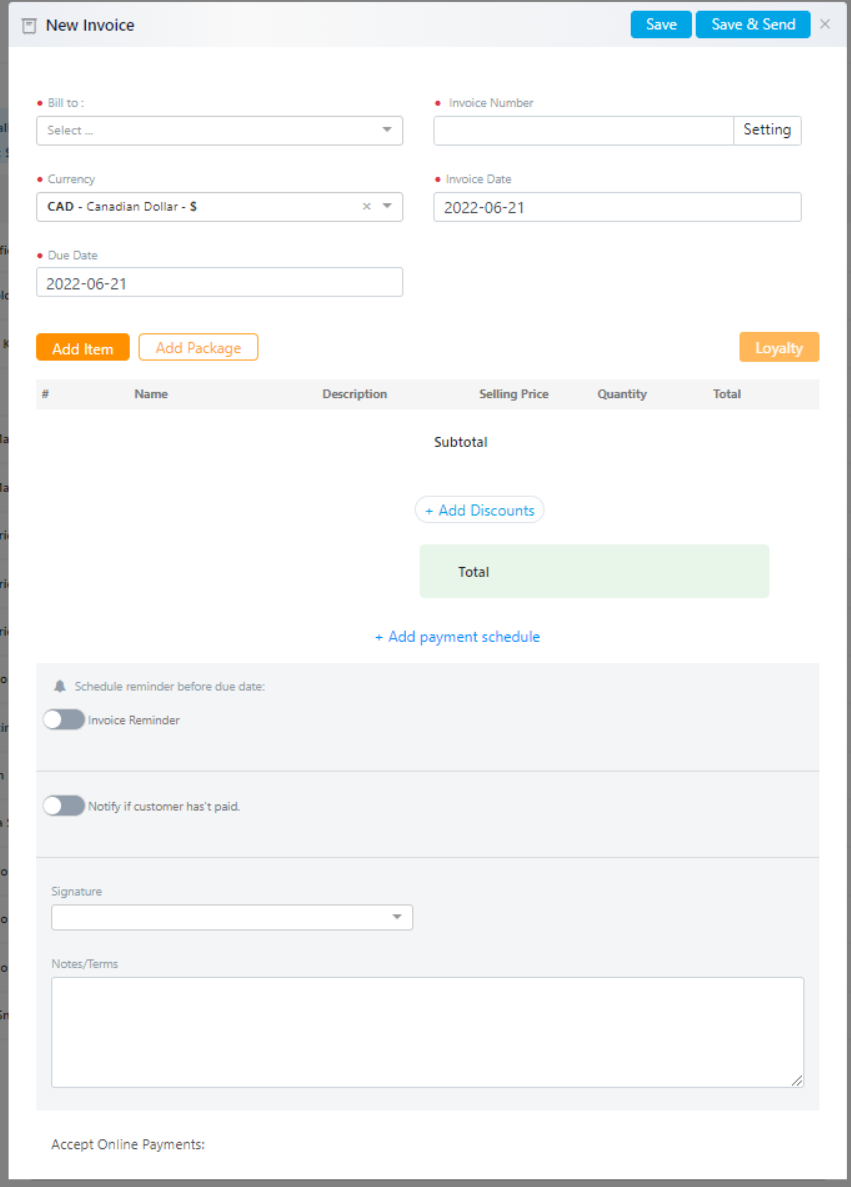Click the reminder bell icon
The height and width of the screenshot is (1187, 851).
60,687
